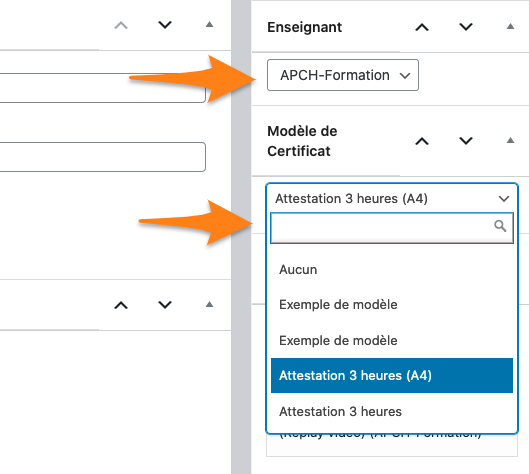Move Enseignant panel up

[x=422, y=27]
